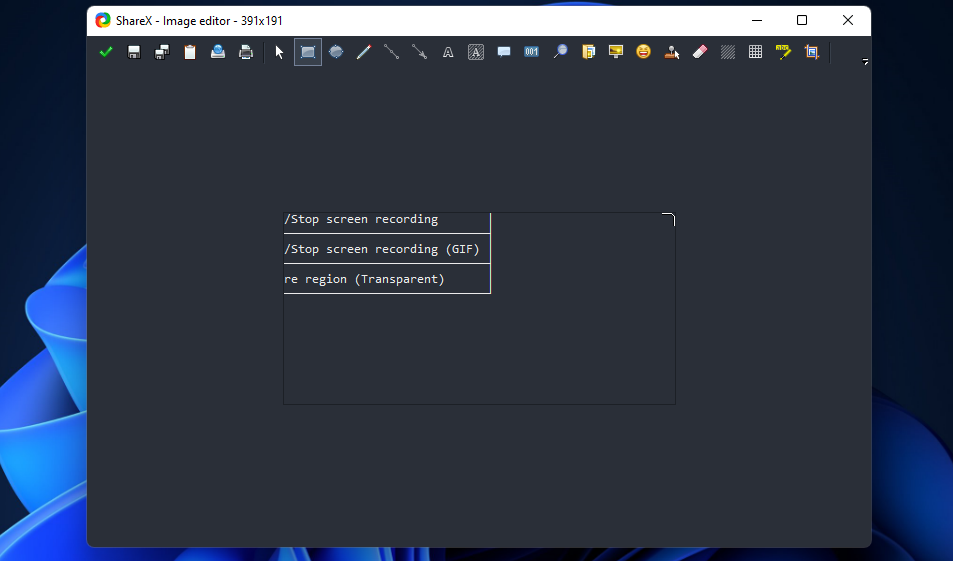
Task: Select the Select and move cursor tool
Action: [x=280, y=52]
